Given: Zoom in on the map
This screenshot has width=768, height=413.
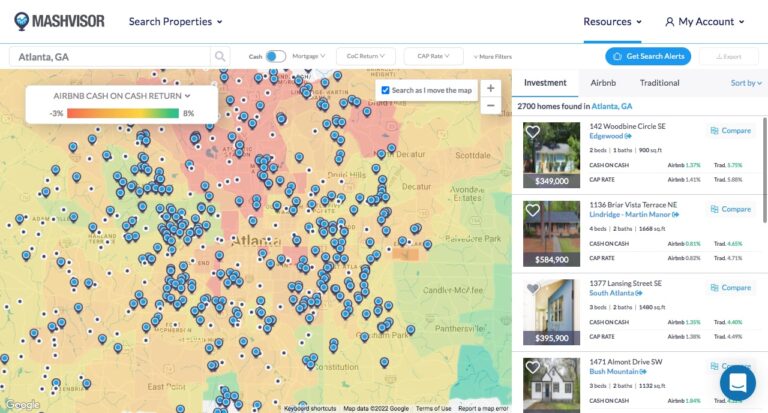Looking at the screenshot, I should pos(490,88).
